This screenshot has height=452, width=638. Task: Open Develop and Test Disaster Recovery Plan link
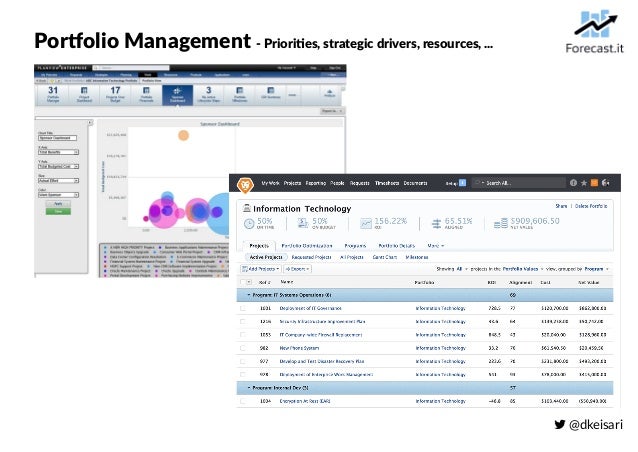[x=321, y=361]
